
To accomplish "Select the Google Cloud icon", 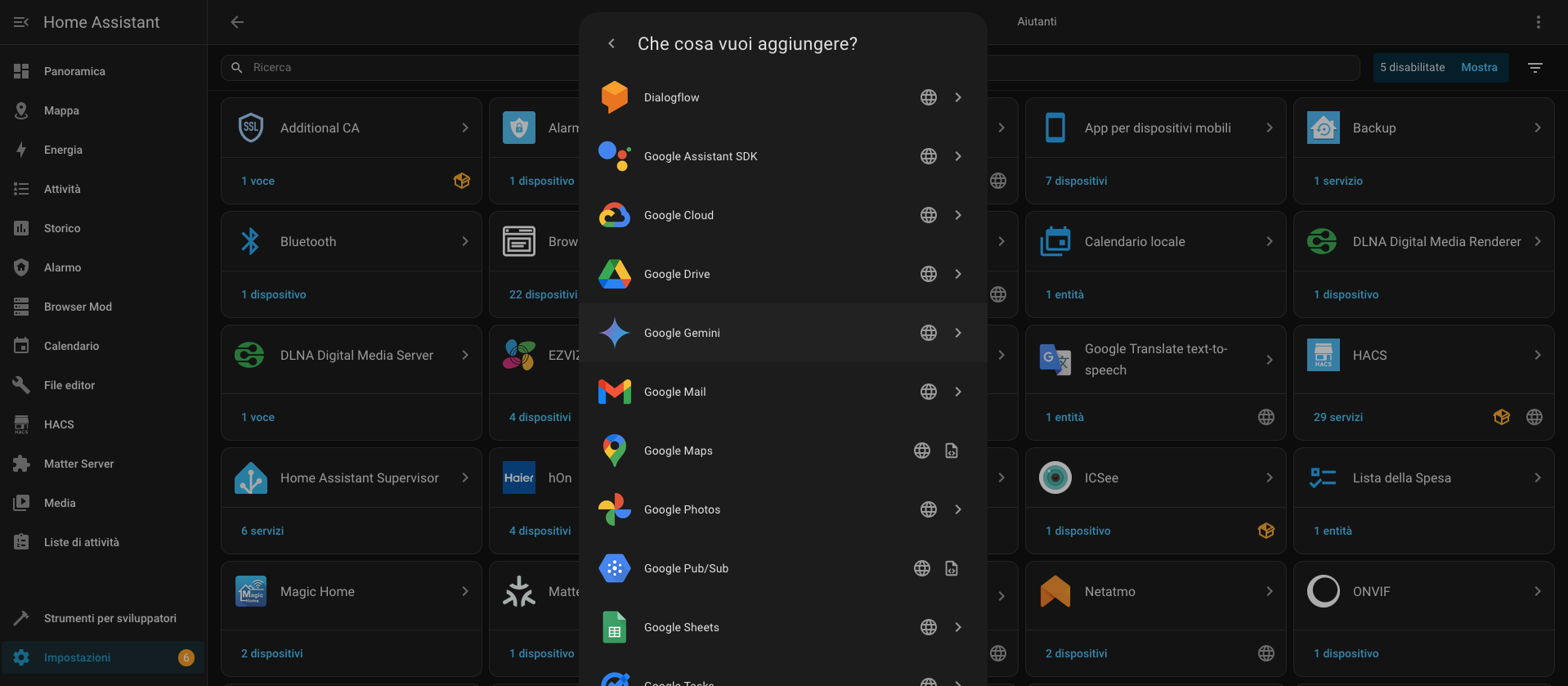I will 615,215.
